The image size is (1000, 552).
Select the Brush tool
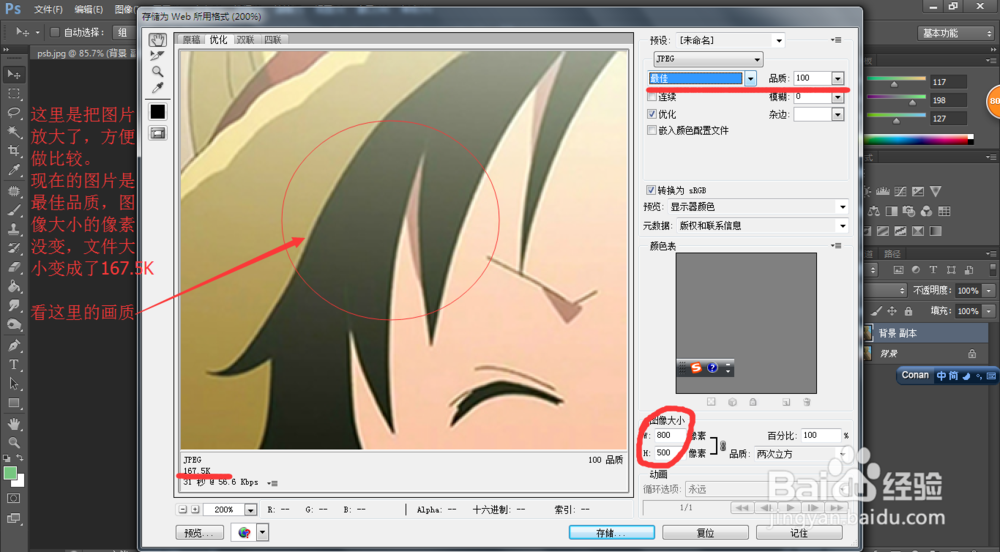(x=13, y=210)
